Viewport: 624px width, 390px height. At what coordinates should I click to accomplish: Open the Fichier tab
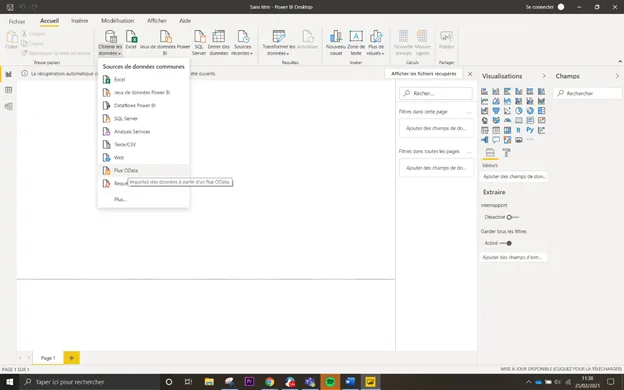[x=17, y=21]
